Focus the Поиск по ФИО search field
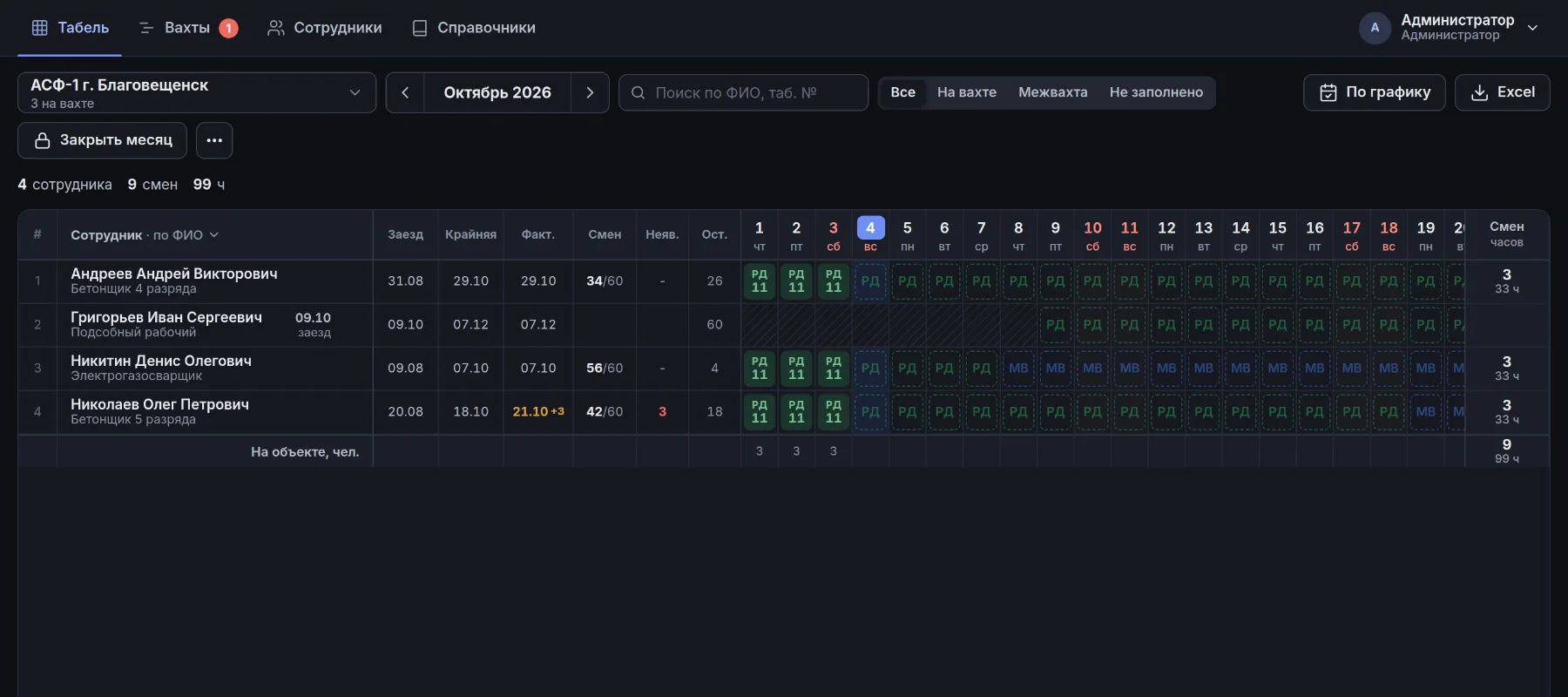This screenshot has height=697, width=1568. [743, 92]
